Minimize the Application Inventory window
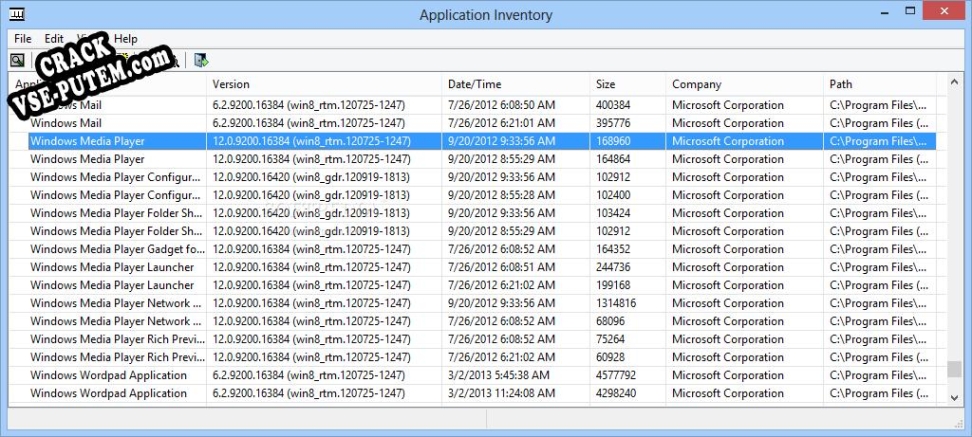The width and height of the screenshot is (972, 437). (884, 11)
